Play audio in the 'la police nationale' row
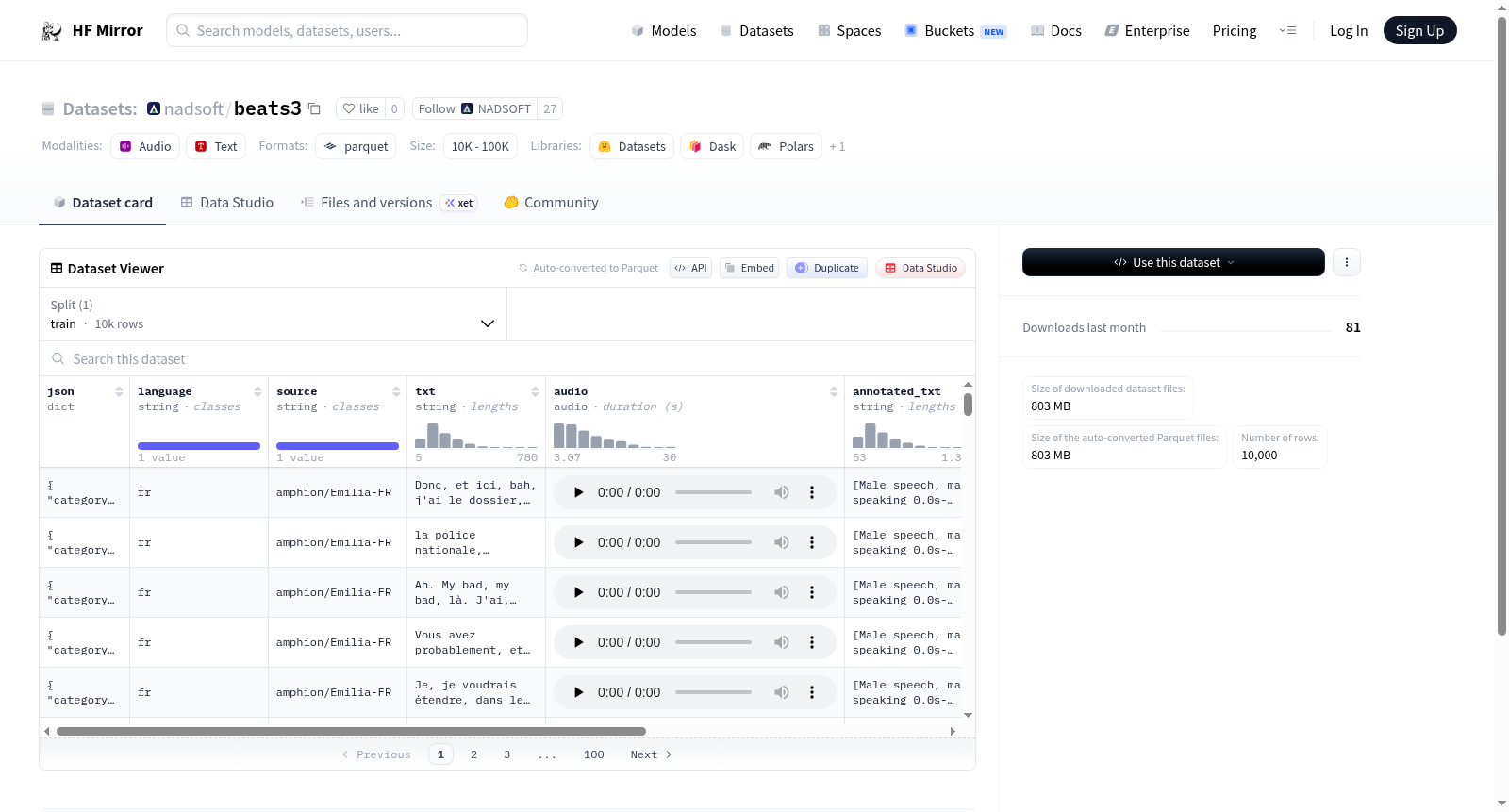 578,542
